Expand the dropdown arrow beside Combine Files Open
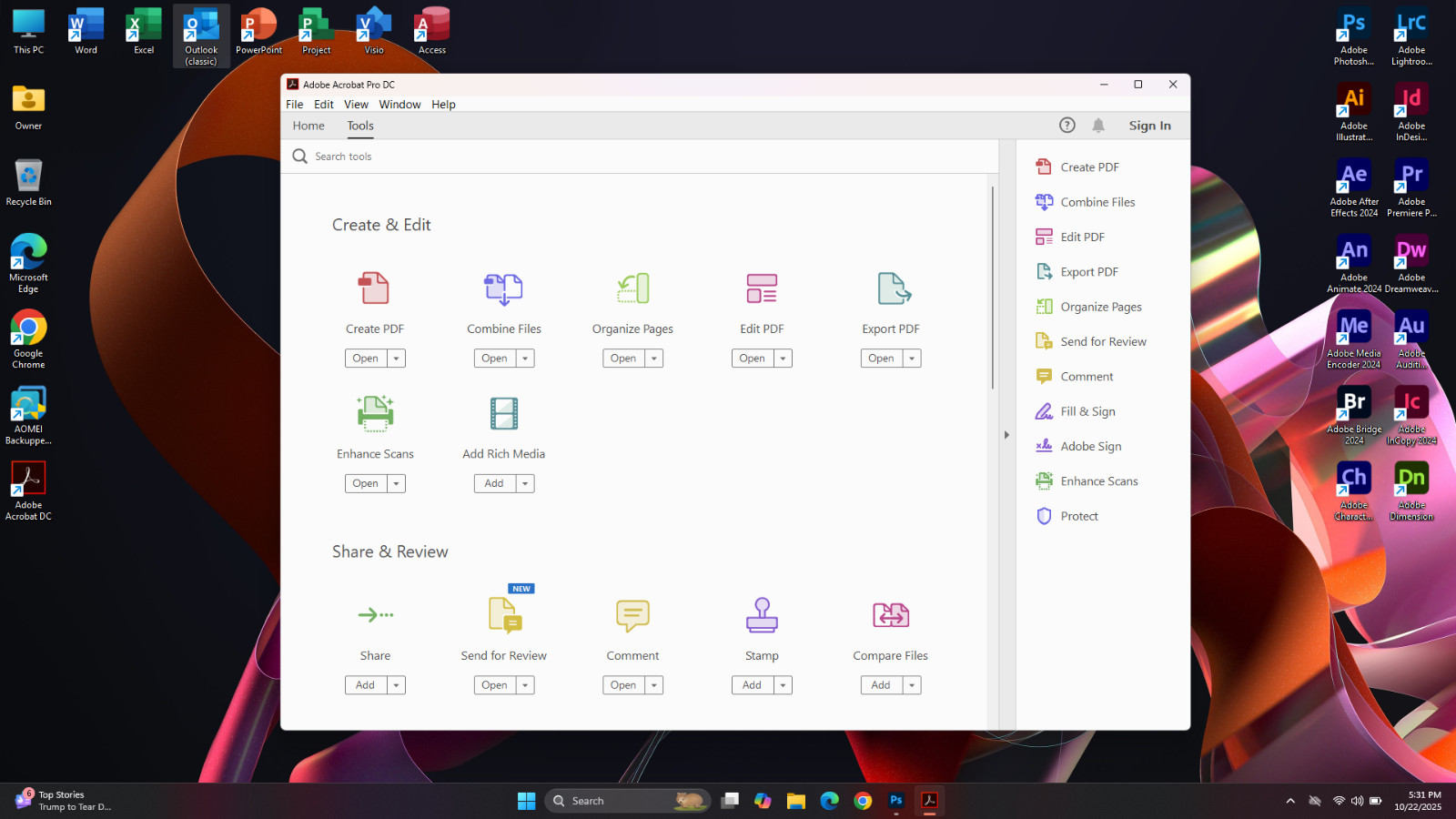Image resolution: width=1456 pixels, height=819 pixels. [525, 359]
